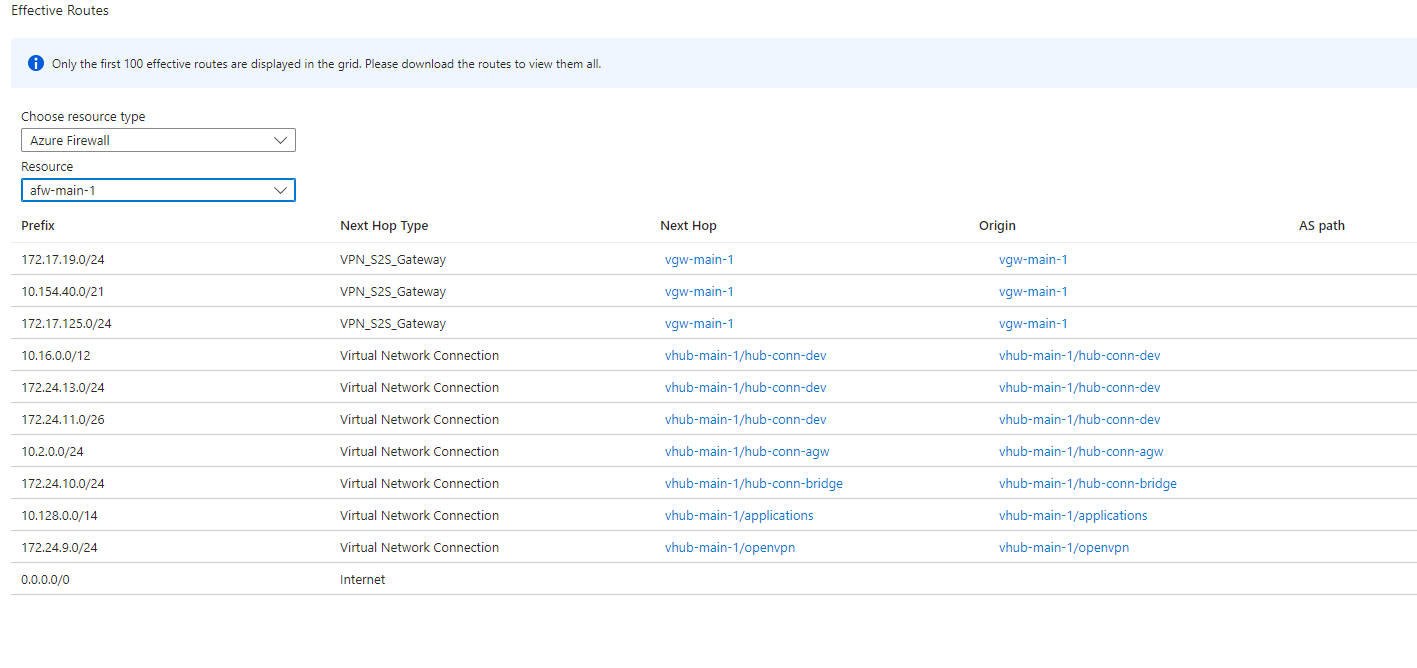This screenshot has width=1417, height=668.
Task: Open vhub-main-1/applications next hop link
Action: coord(739,515)
